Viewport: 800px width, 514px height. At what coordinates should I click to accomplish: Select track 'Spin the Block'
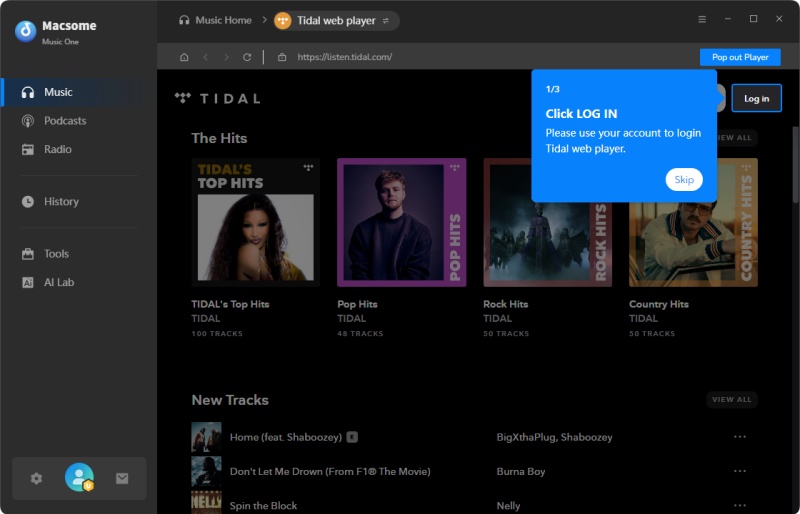[x=263, y=506]
